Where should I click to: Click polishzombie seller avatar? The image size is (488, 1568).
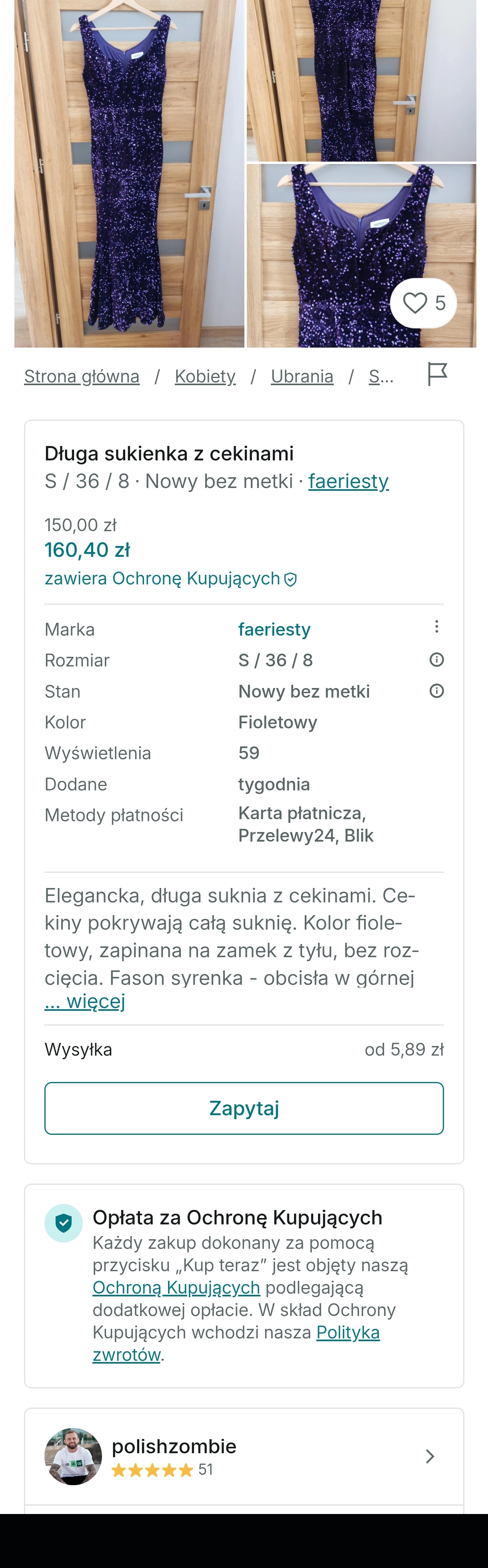click(x=73, y=1456)
